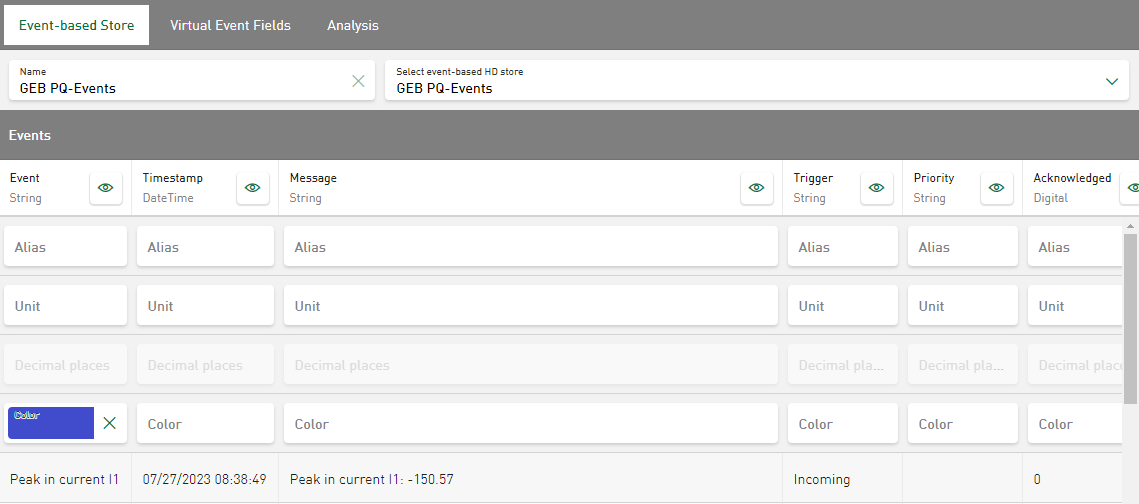Hide the Message column with the eye icon
This screenshot has height=504, width=1139.
pos(756,187)
